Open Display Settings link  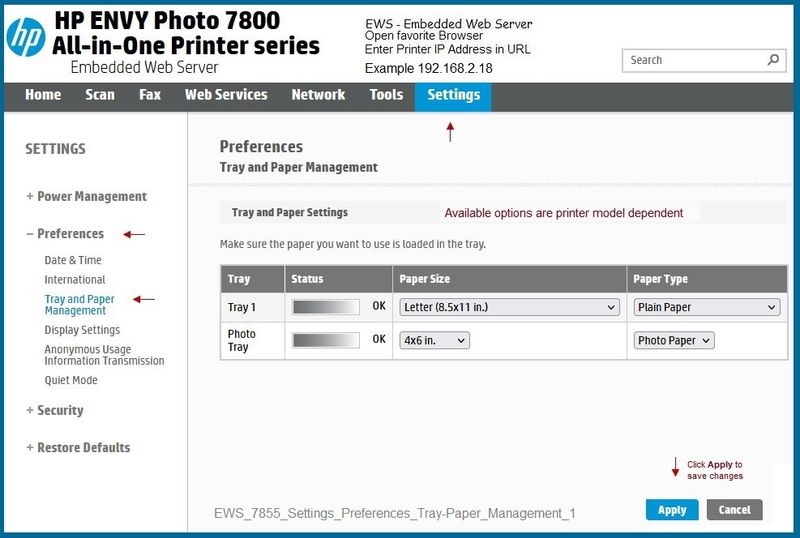[82, 330]
